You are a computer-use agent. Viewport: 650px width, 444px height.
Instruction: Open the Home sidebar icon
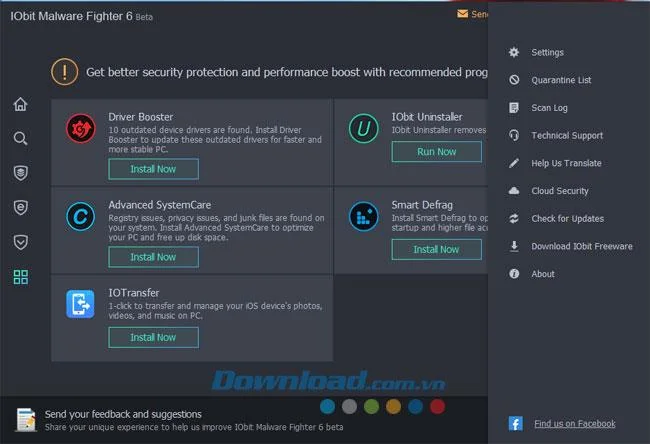click(20, 104)
